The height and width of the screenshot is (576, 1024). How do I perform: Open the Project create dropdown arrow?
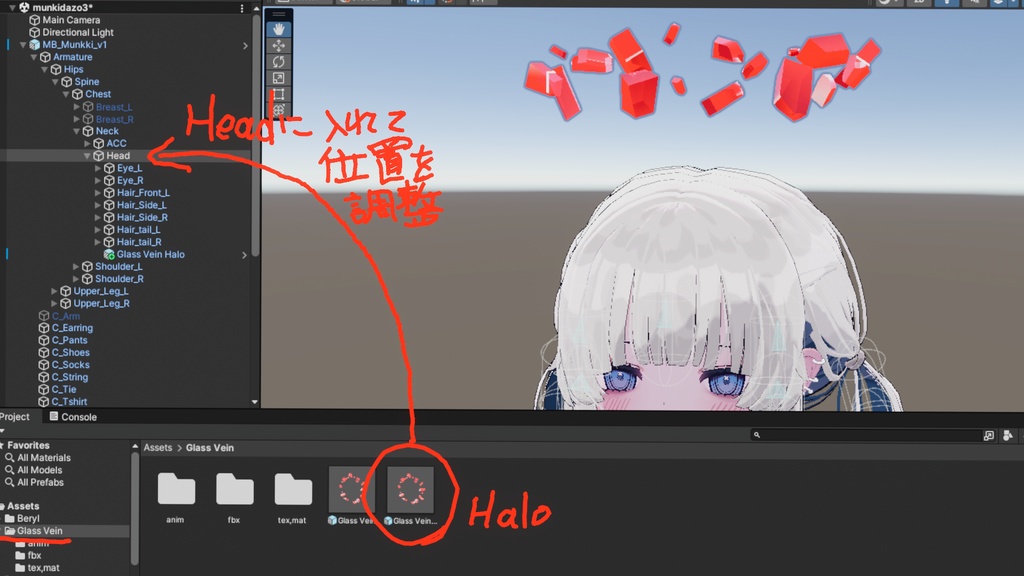click(x=3, y=431)
